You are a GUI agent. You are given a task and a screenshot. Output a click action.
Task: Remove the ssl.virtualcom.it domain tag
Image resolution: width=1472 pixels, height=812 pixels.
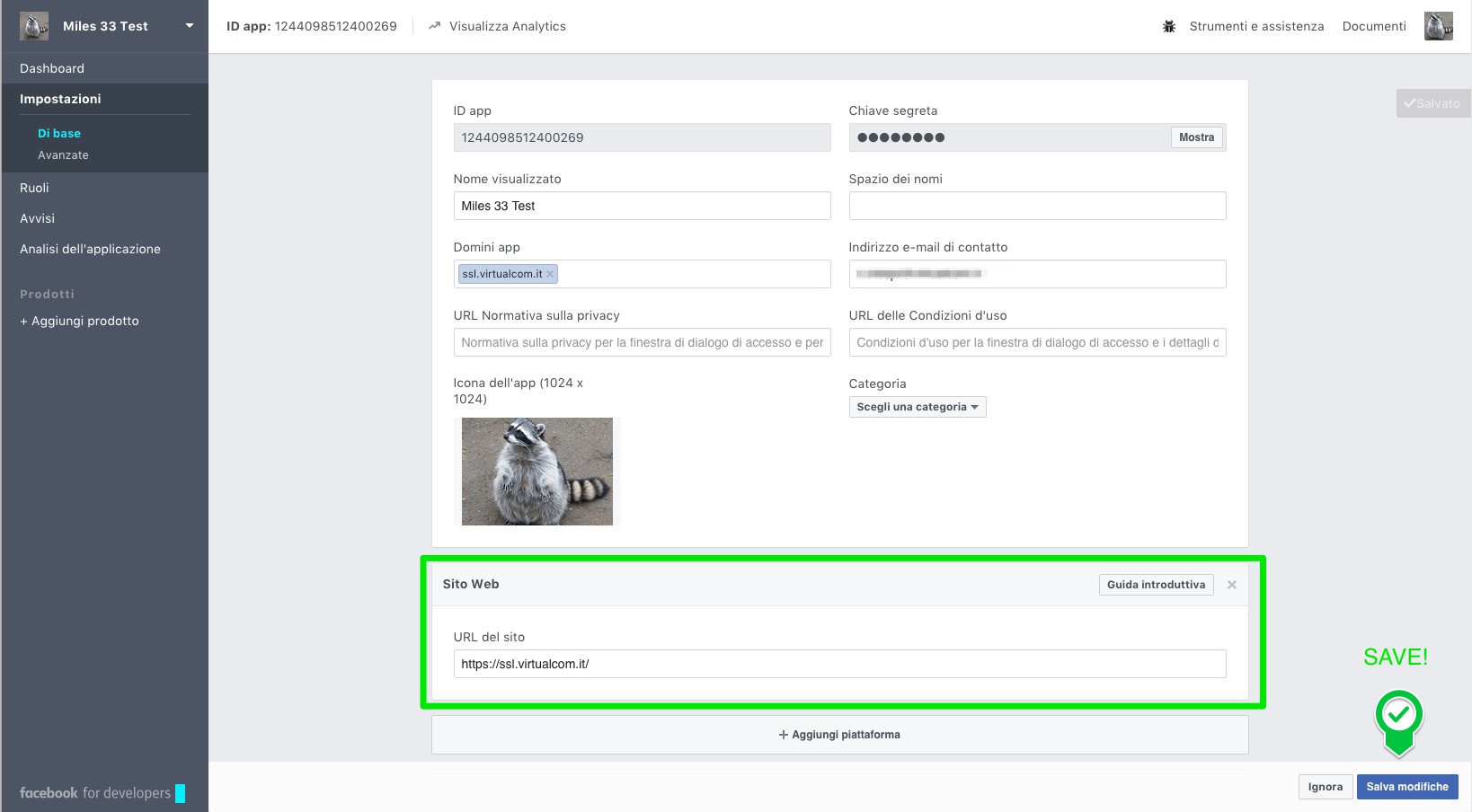click(x=550, y=274)
